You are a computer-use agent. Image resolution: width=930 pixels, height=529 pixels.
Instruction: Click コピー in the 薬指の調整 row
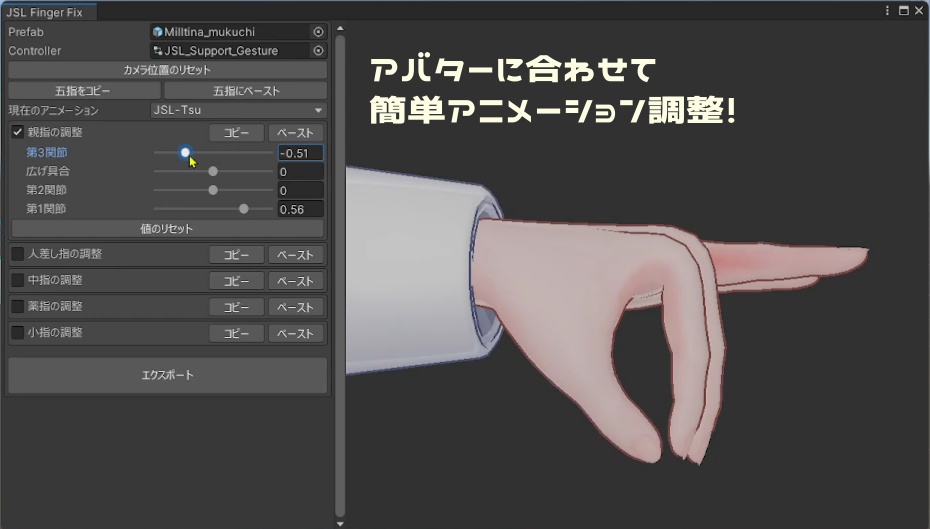coord(236,307)
